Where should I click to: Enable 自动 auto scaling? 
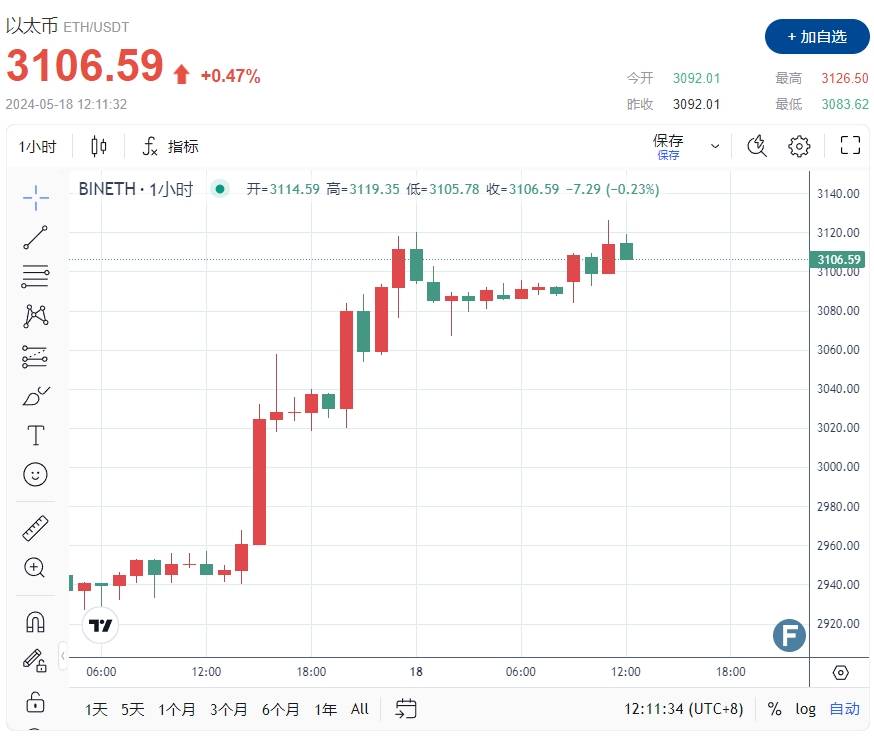pyautogui.click(x=843, y=709)
